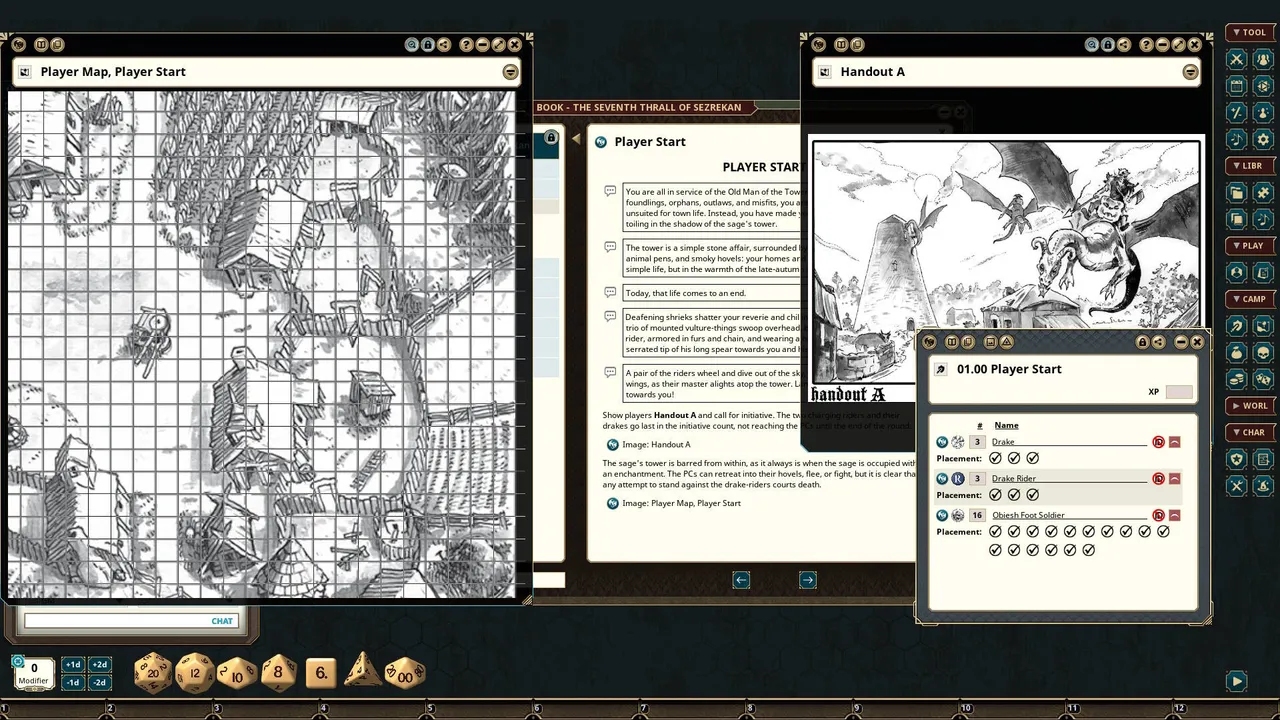Screen dimensions: 1280x720
Task: Toggle lock on 01.00 Player Start encounter
Action: point(1142,342)
